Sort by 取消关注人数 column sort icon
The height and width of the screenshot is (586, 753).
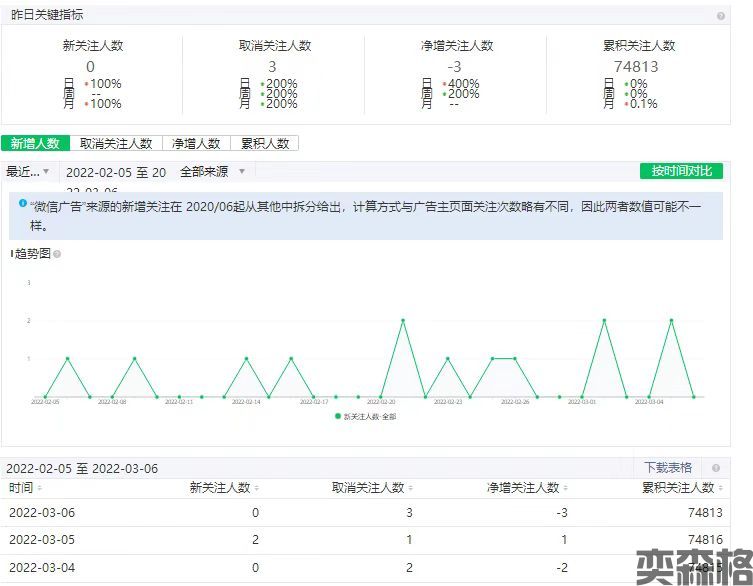tap(411, 488)
